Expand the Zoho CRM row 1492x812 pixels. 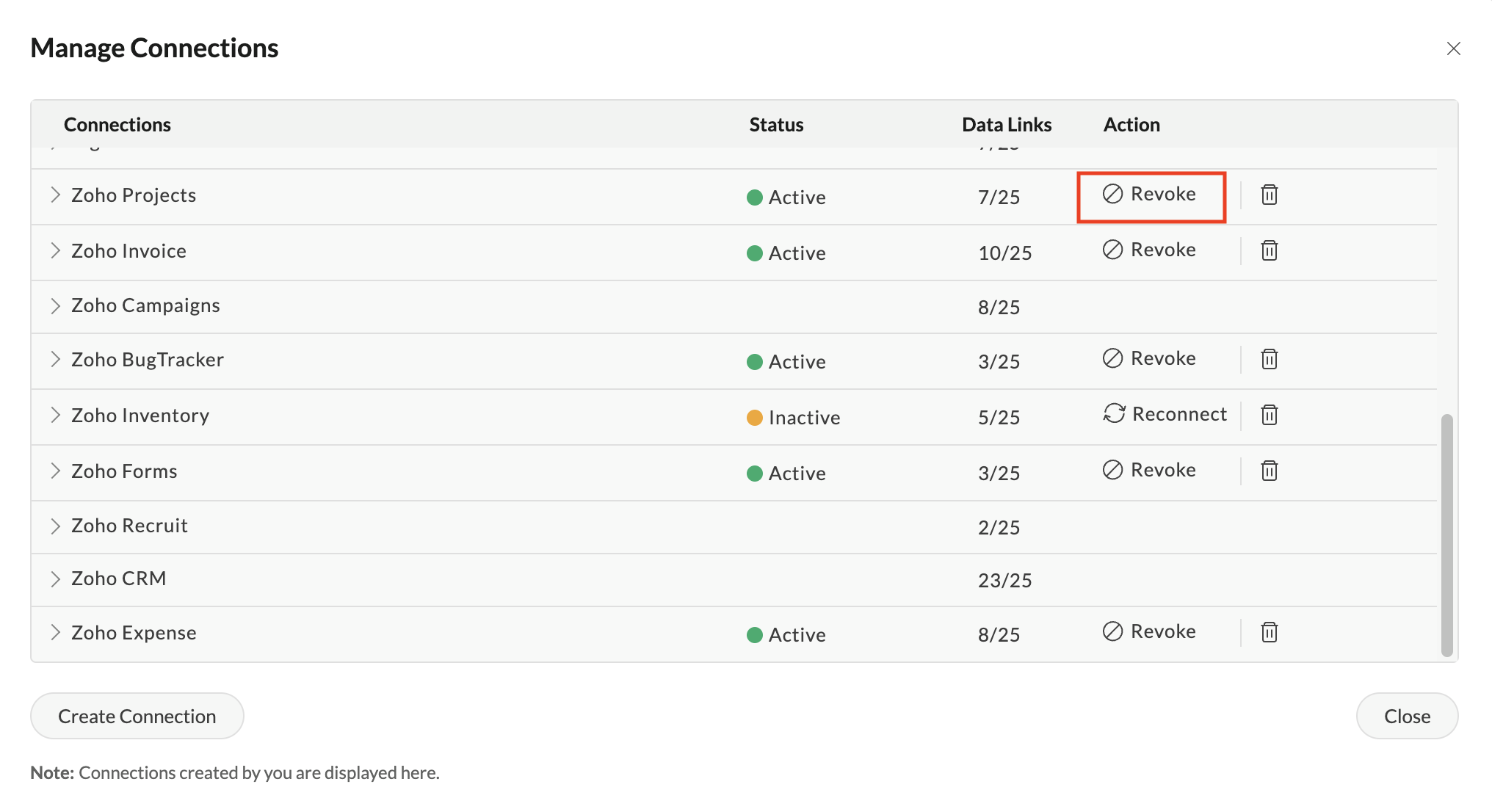pyautogui.click(x=55, y=579)
